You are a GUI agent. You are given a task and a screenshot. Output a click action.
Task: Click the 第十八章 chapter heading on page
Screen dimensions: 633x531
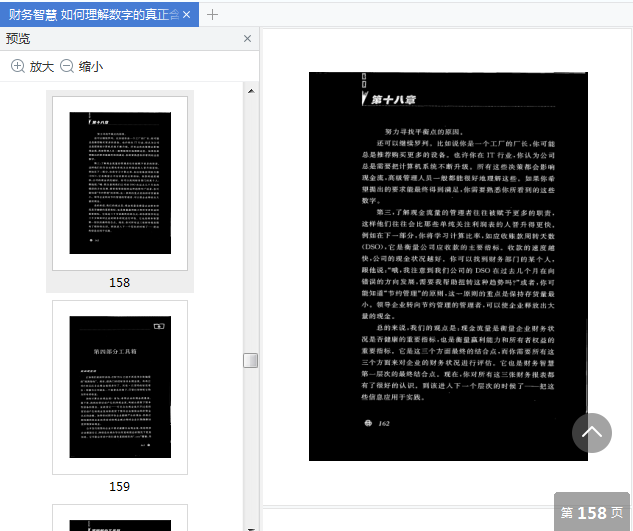[x=393, y=99]
